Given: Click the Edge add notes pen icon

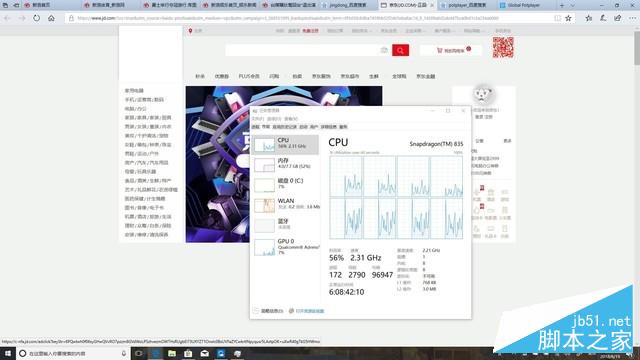Looking at the screenshot, I should pyautogui.click(x=603, y=18).
